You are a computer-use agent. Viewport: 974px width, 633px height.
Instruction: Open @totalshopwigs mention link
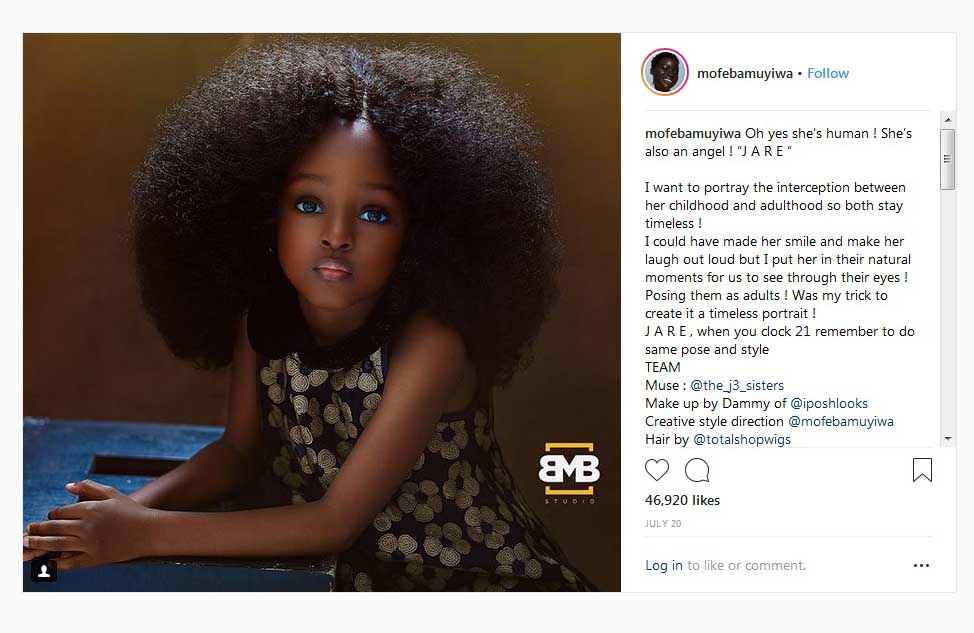click(x=742, y=439)
